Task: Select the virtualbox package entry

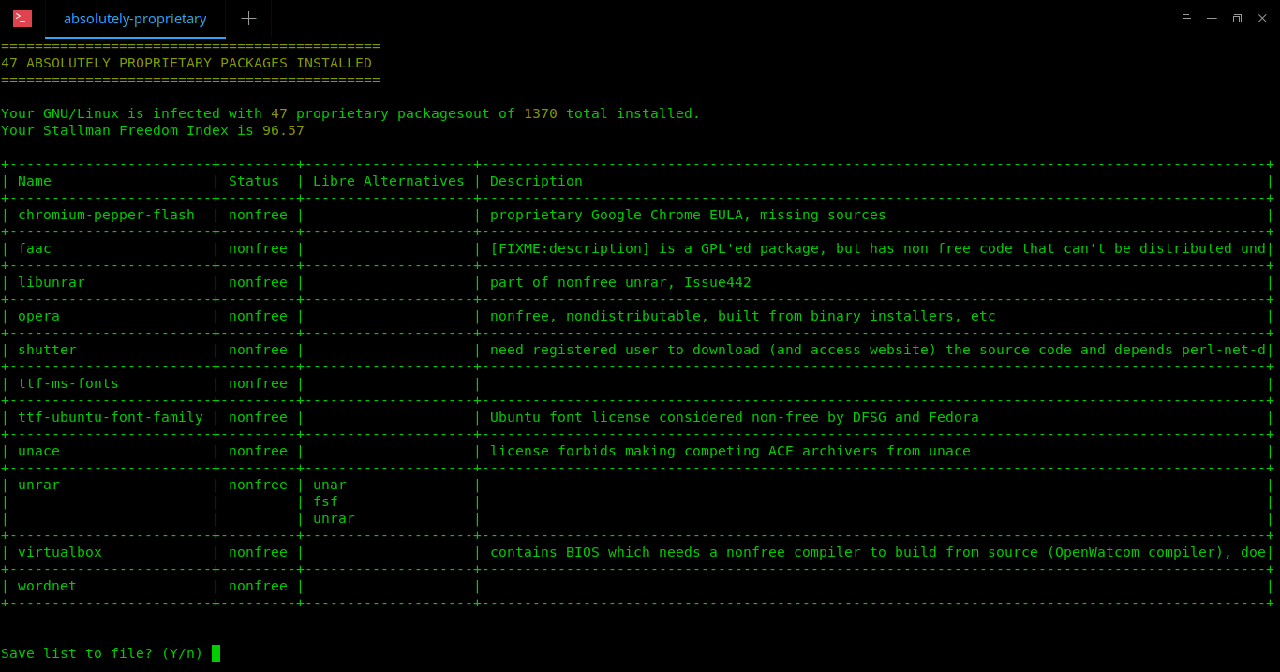Action: coord(60,552)
